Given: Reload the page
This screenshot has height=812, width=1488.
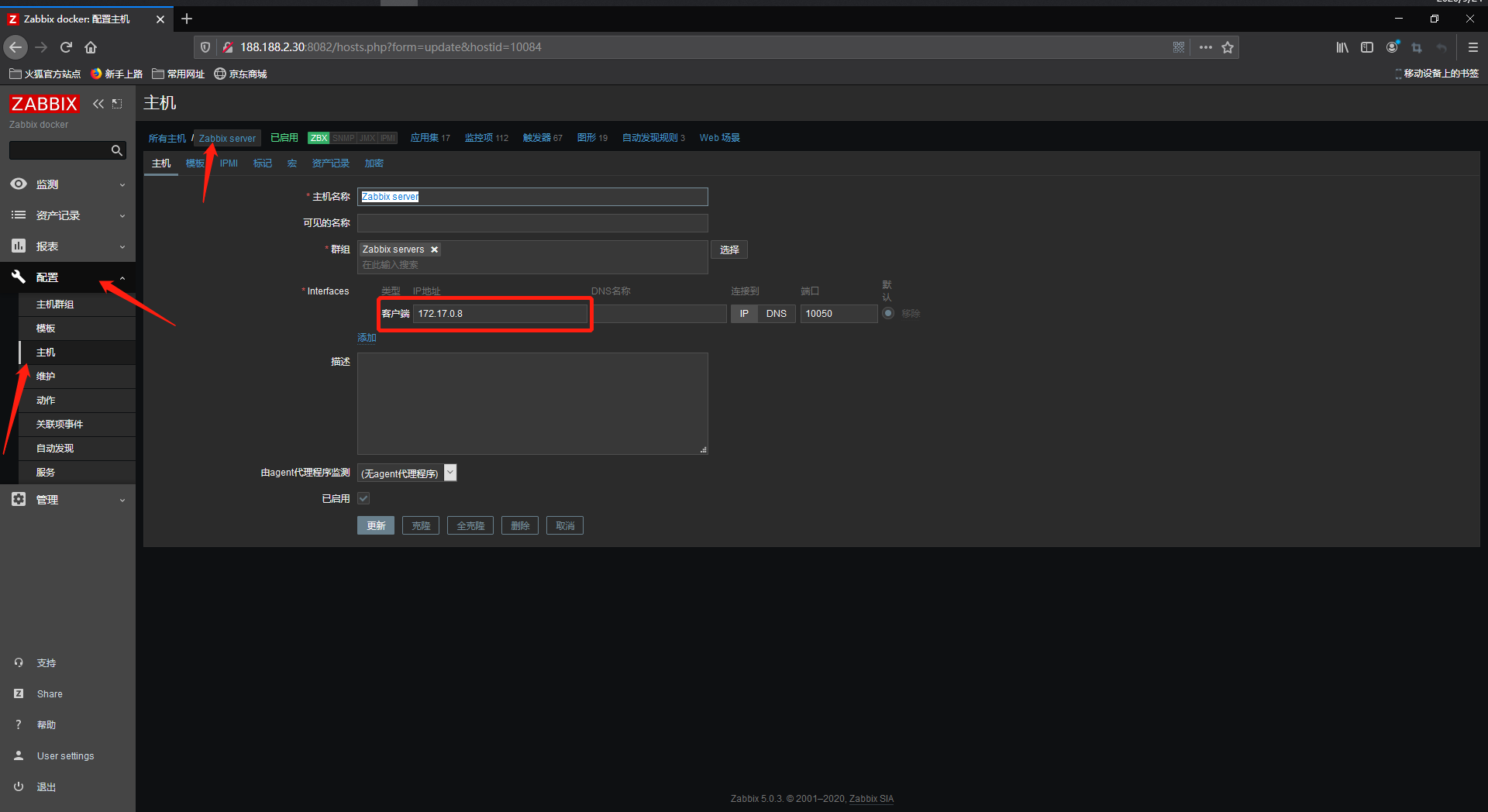Looking at the screenshot, I should 66,47.
